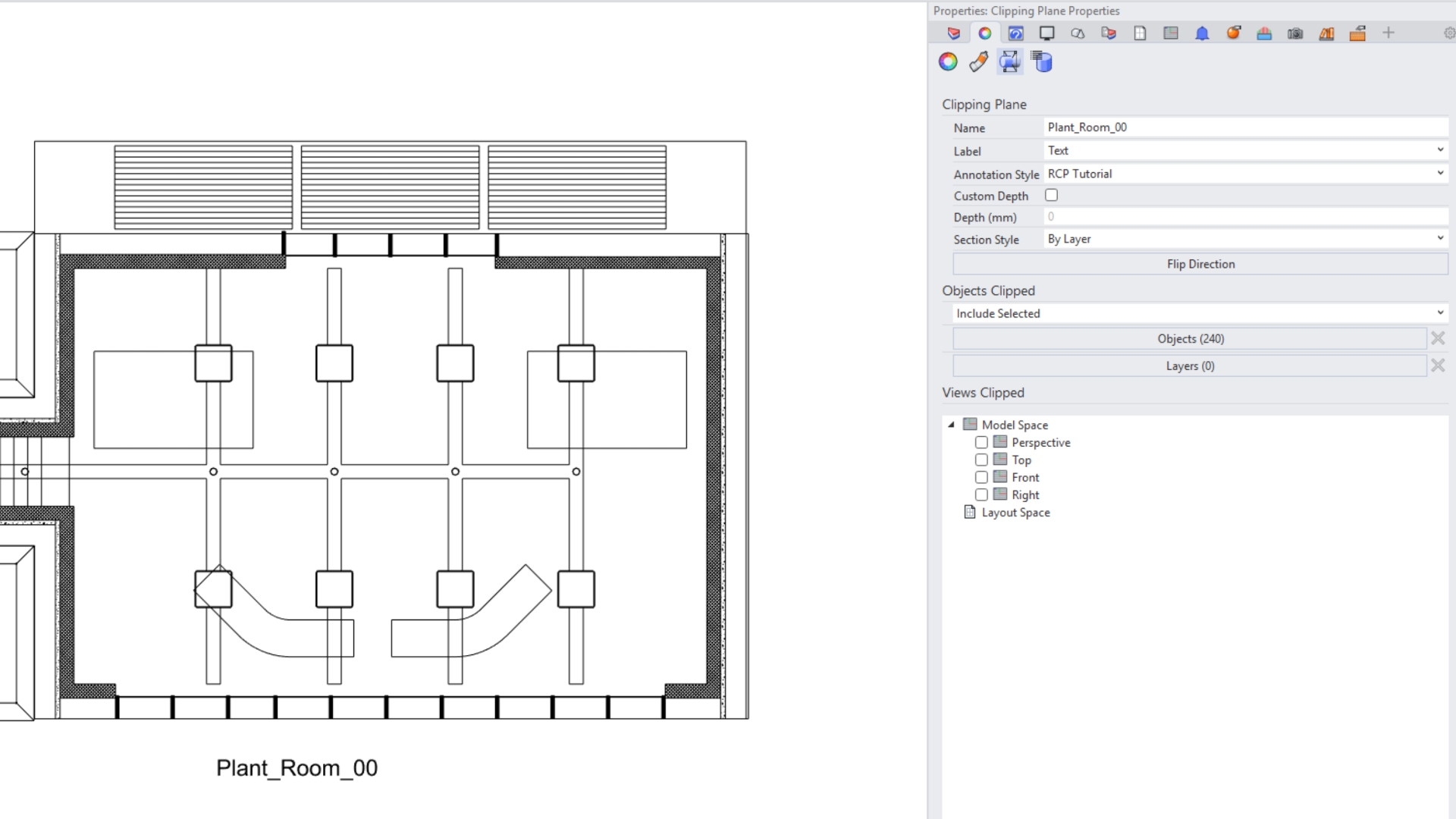Image resolution: width=1456 pixels, height=819 pixels.
Task: Select Material paint tube properties icon
Action: pyautogui.click(x=979, y=61)
